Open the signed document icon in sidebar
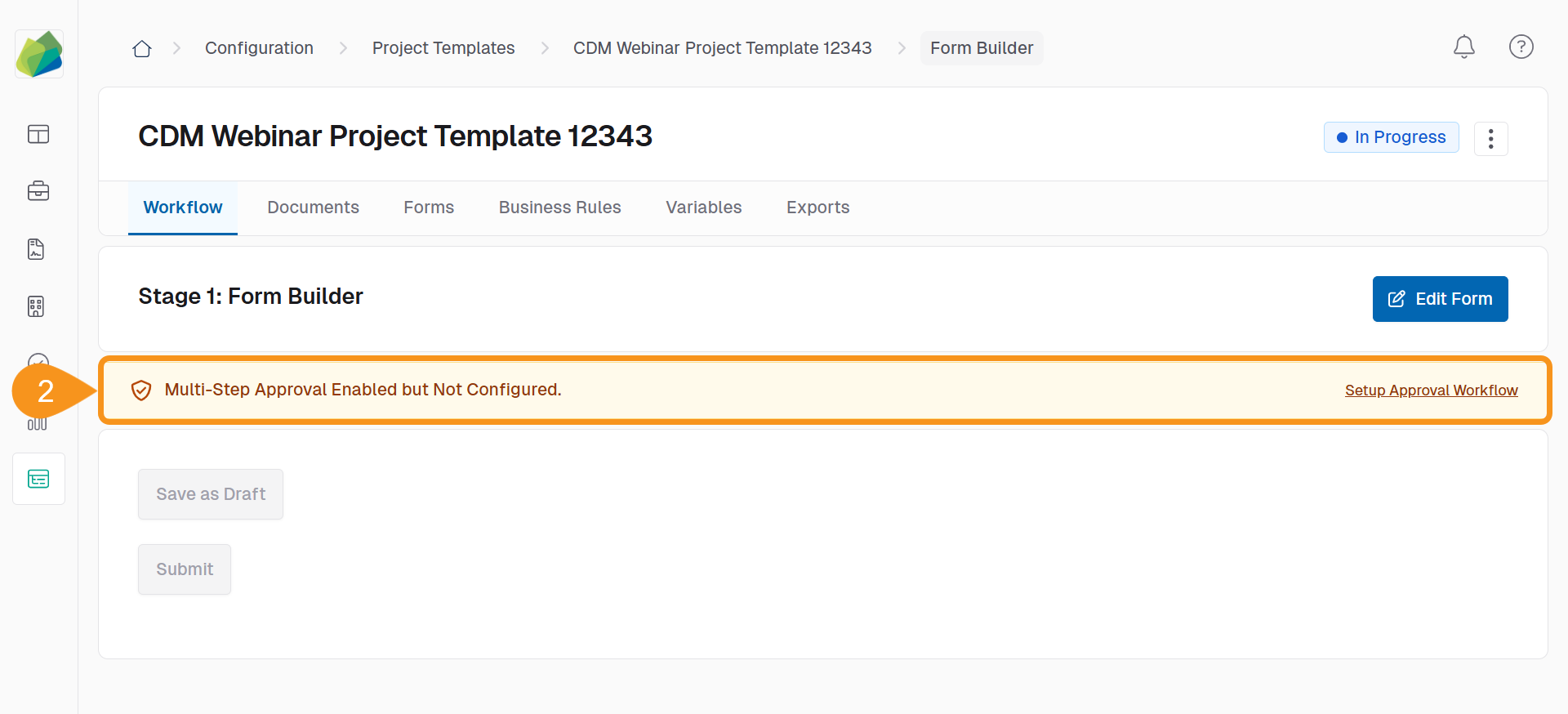This screenshot has width=1568, height=714. (x=36, y=249)
